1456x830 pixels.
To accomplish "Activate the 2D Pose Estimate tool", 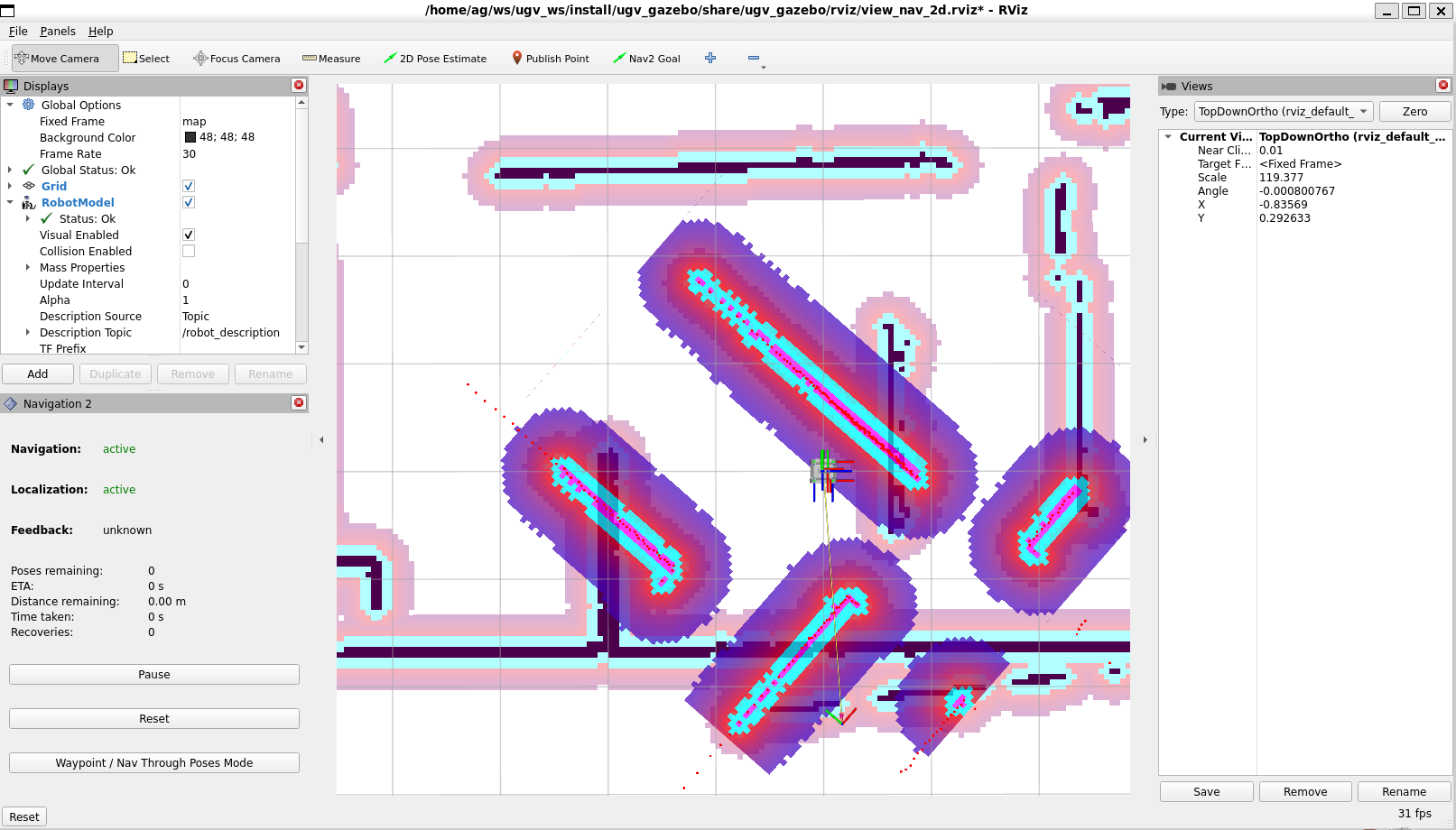I will [435, 59].
